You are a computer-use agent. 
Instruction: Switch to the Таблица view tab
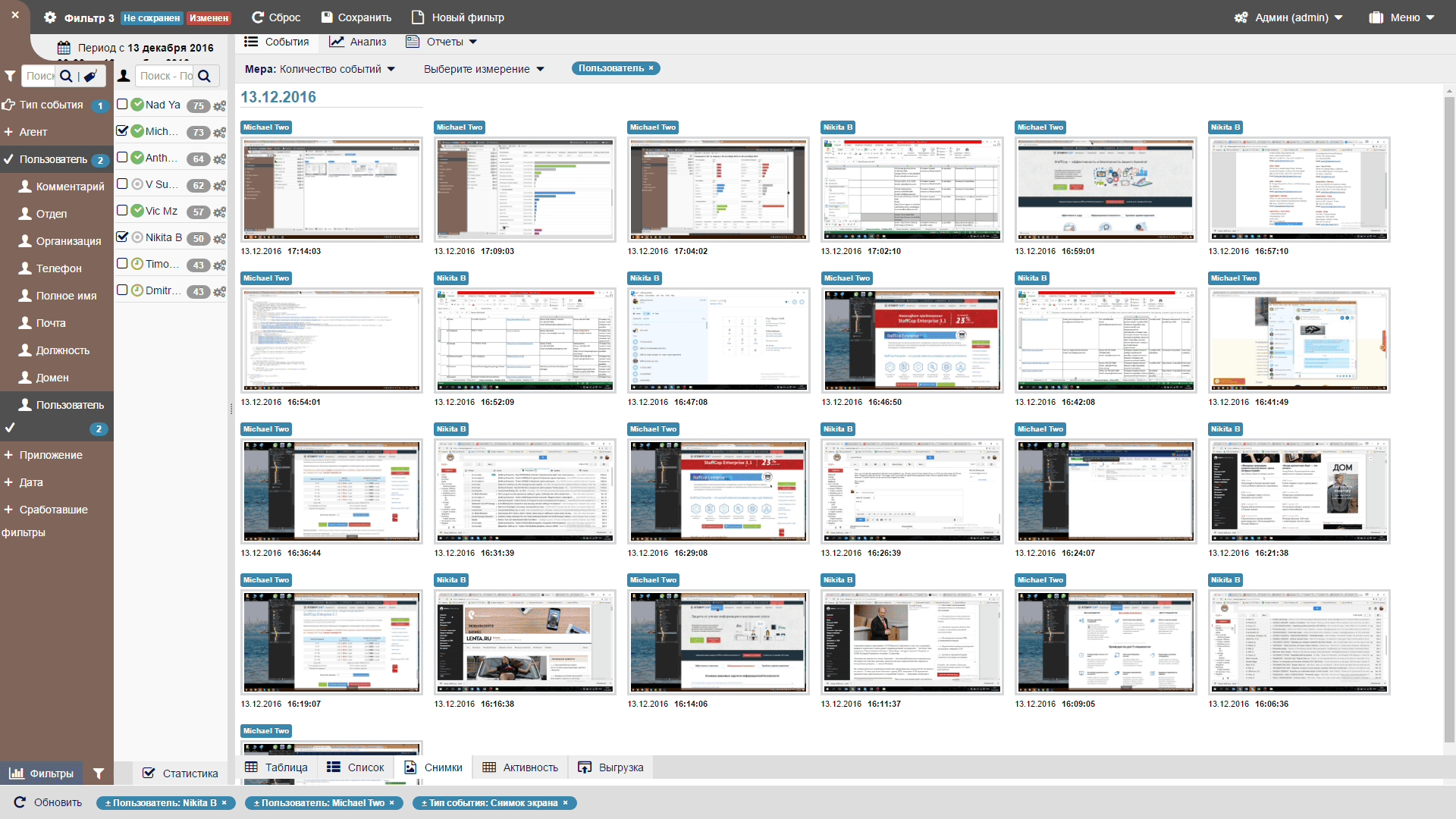277,767
